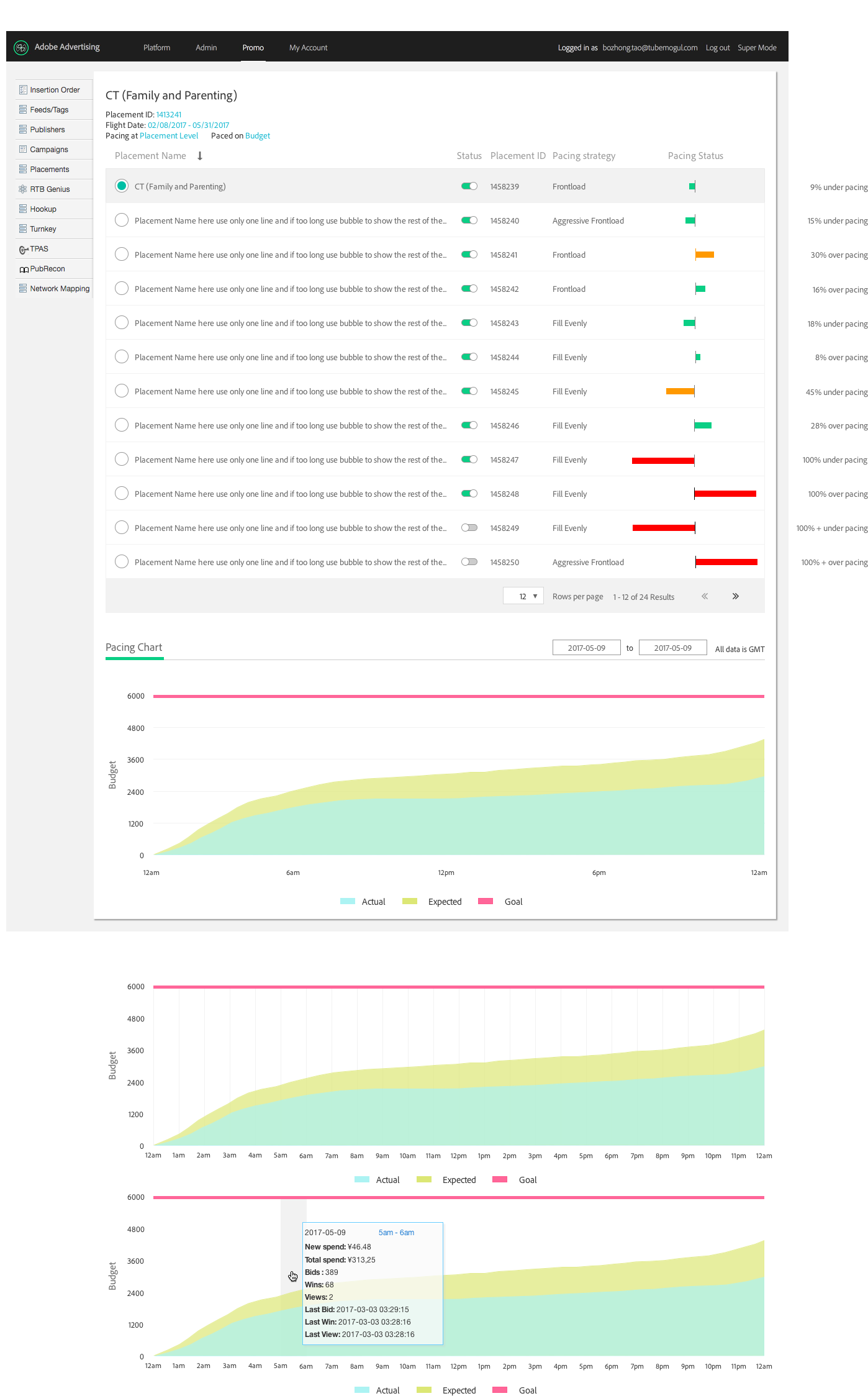This screenshot has height=1396, width=868.
Task: Open Publishers in the sidebar
Action: [55, 130]
